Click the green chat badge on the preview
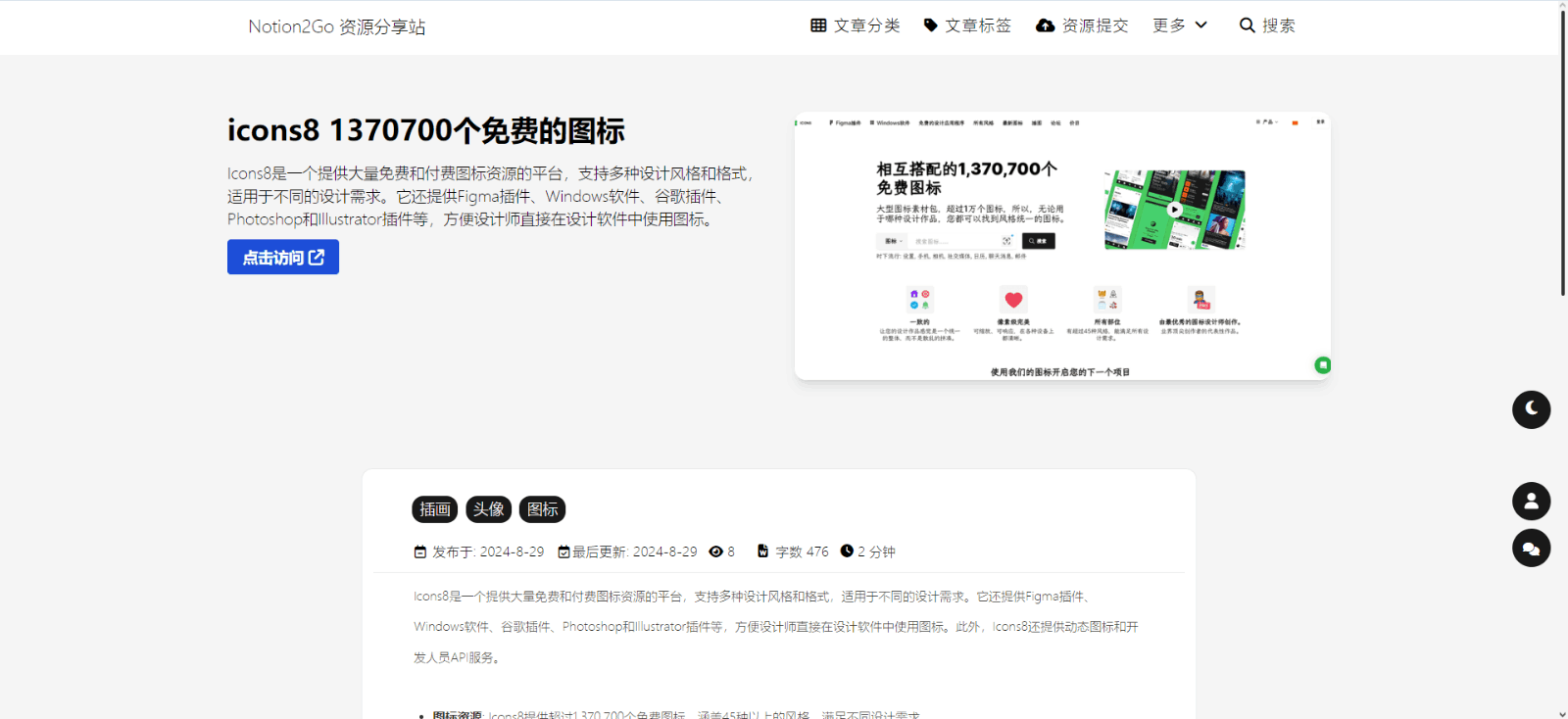This screenshot has height=719, width=1568. [1322, 364]
